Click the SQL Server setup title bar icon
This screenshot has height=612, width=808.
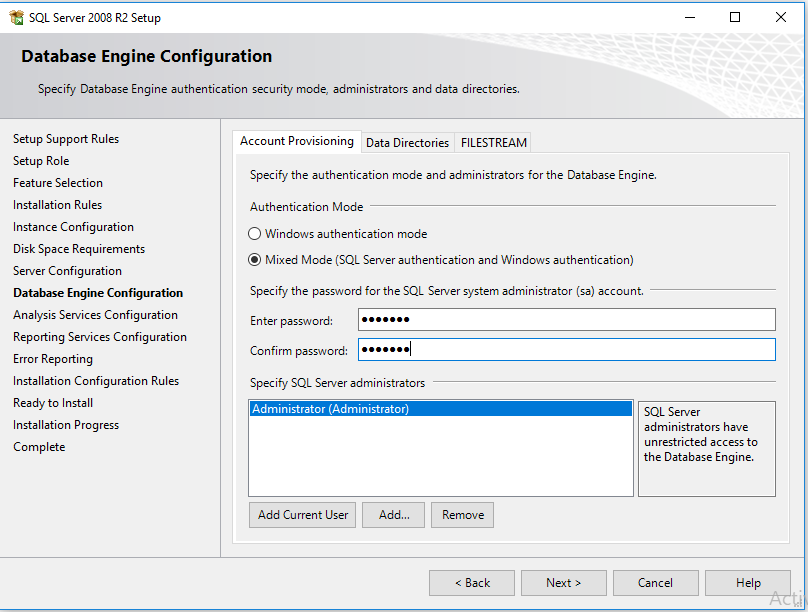tap(16, 18)
